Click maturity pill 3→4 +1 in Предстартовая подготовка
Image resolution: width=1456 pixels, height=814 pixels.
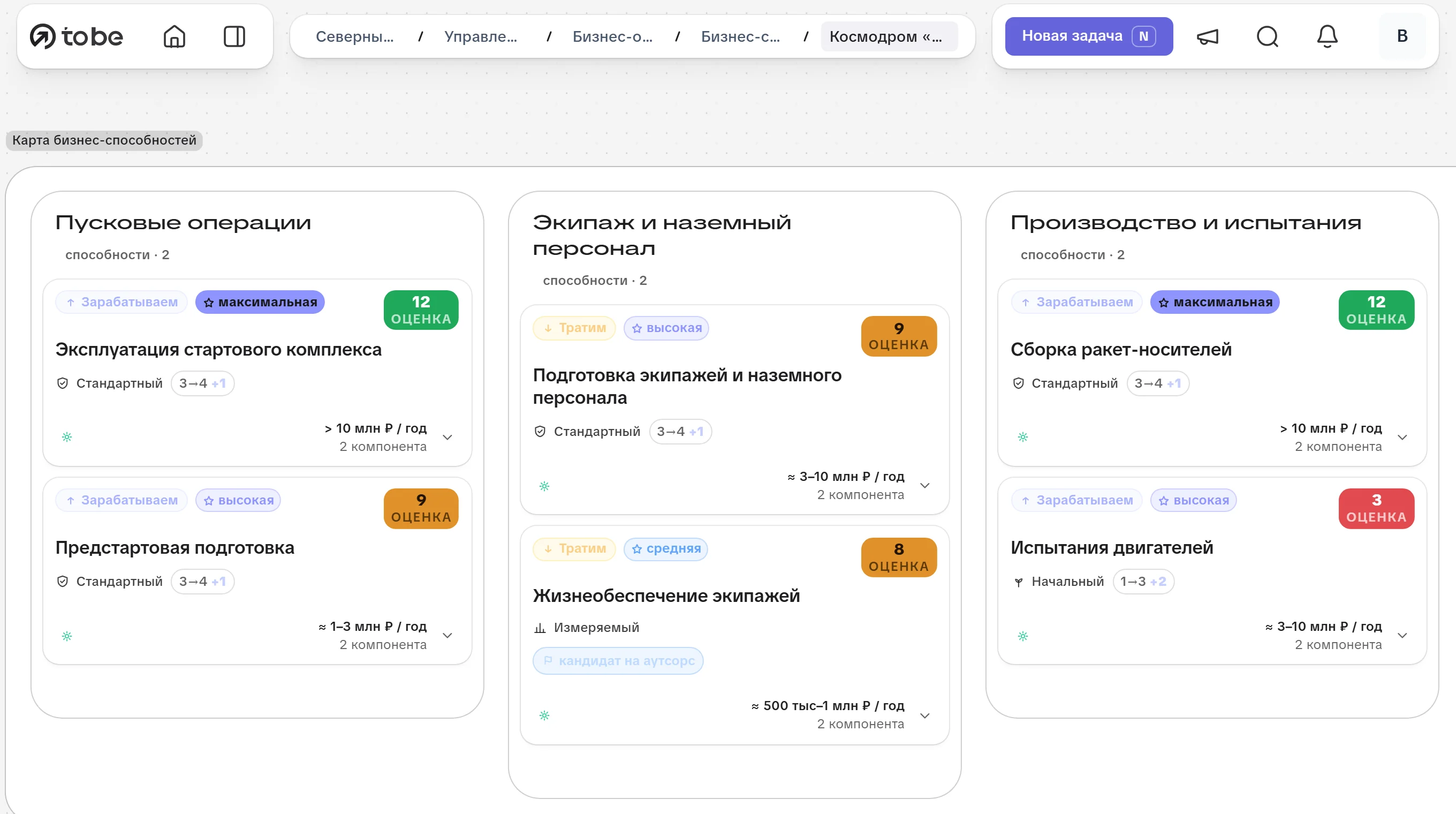coord(202,581)
